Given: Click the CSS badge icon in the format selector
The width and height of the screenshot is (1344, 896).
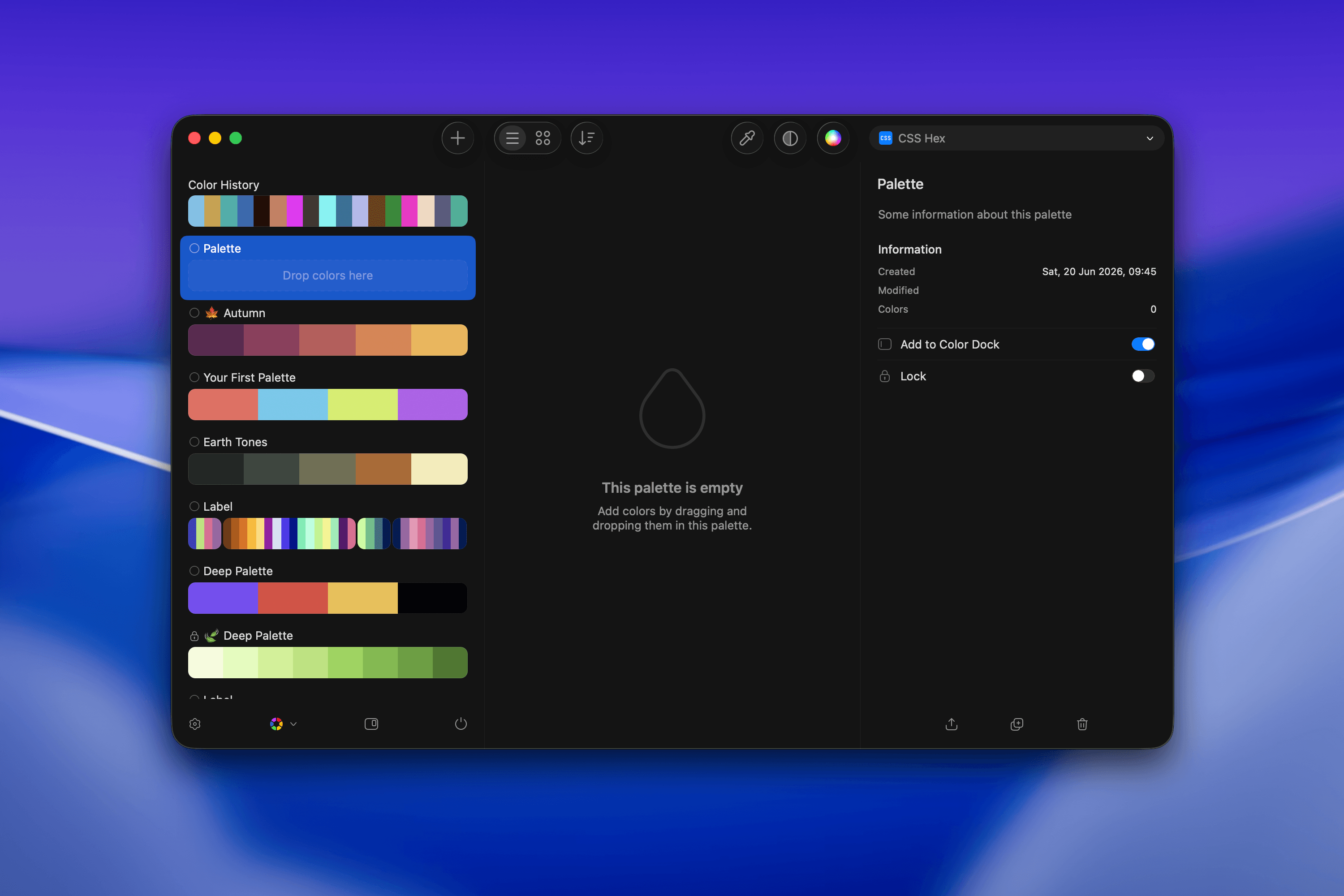Looking at the screenshot, I should pyautogui.click(x=886, y=138).
